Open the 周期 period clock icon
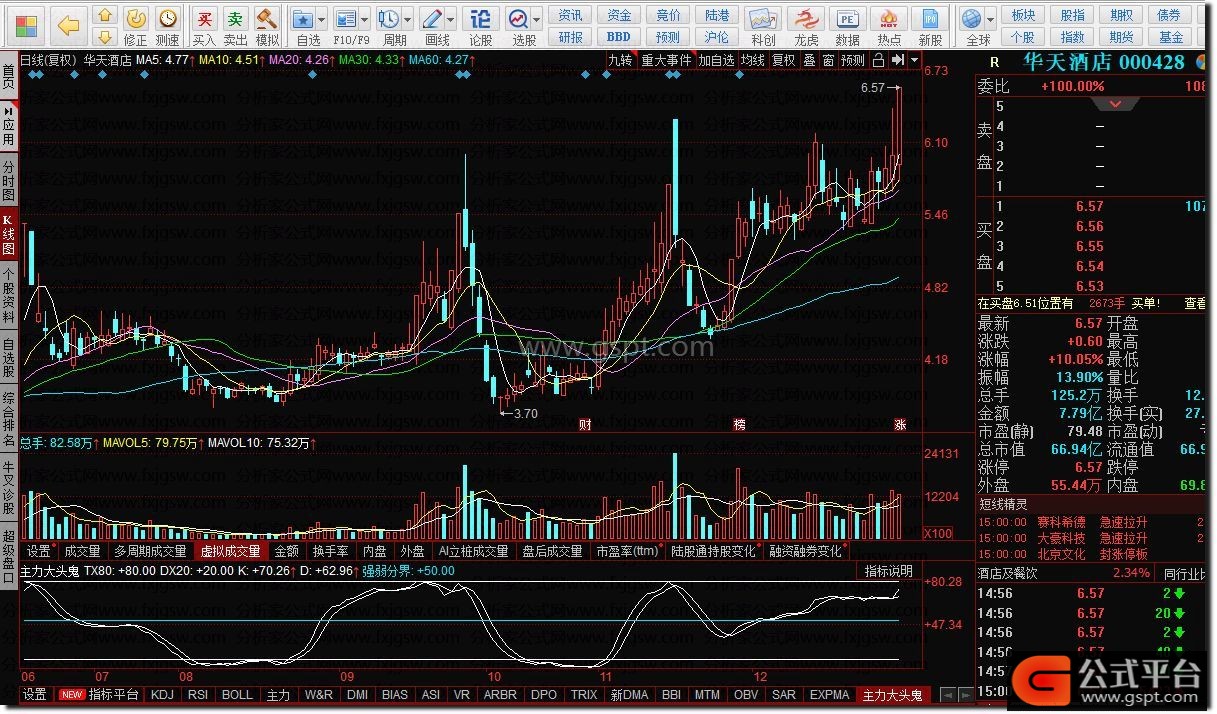The image size is (1217, 714). tap(390, 27)
